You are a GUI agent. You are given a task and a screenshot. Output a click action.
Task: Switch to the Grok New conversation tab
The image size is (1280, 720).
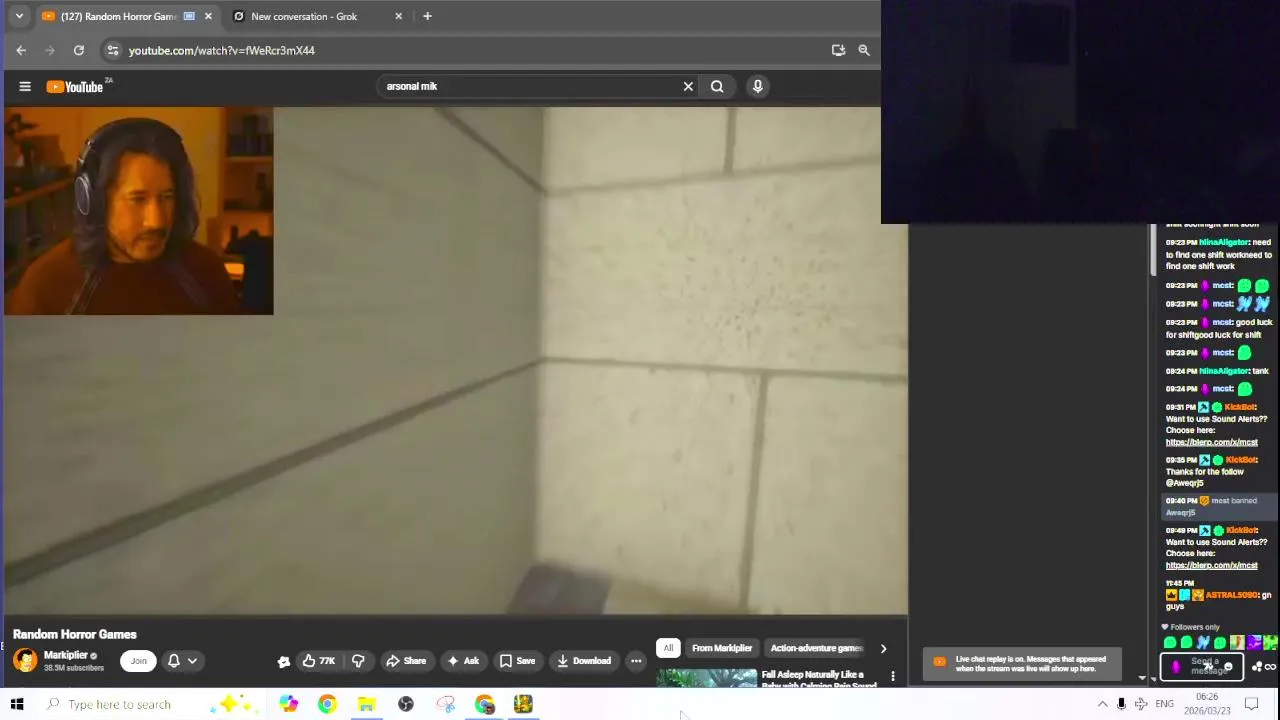coord(304,16)
